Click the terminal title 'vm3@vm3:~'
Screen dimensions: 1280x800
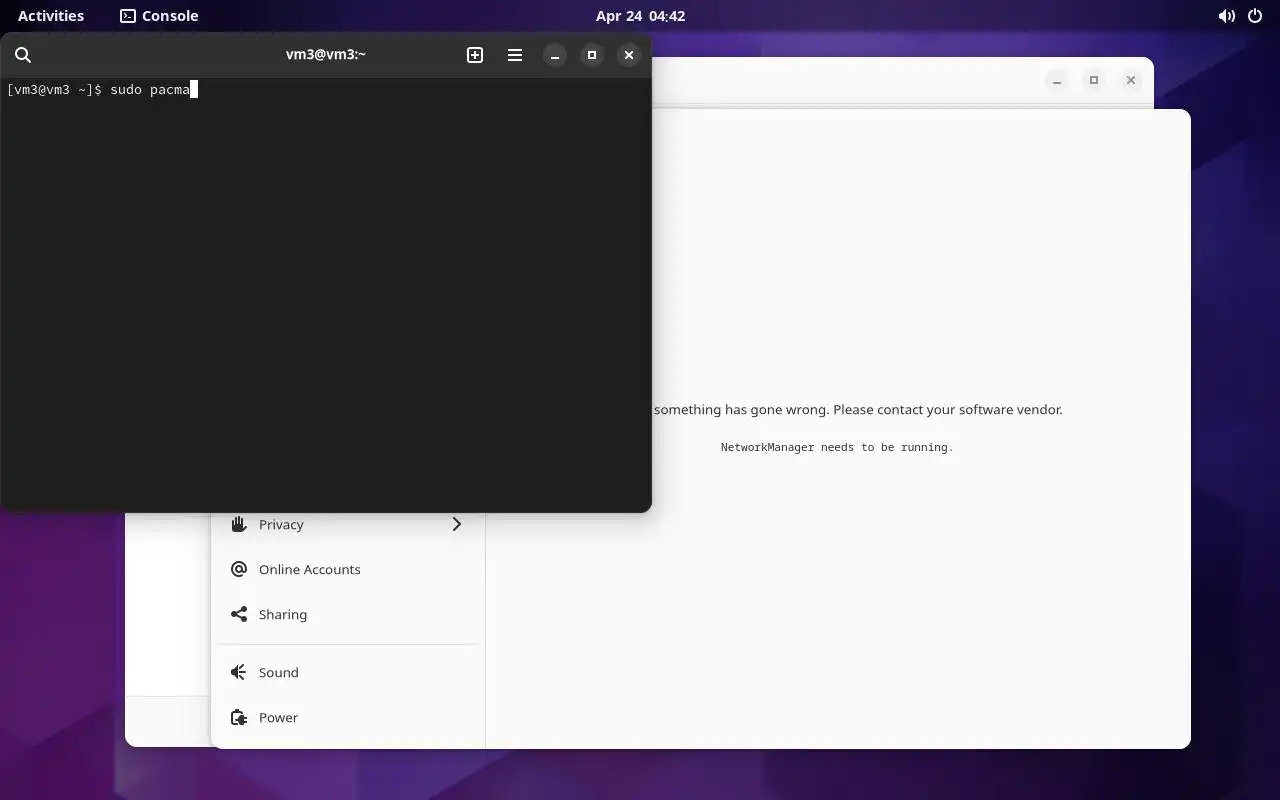(326, 55)
